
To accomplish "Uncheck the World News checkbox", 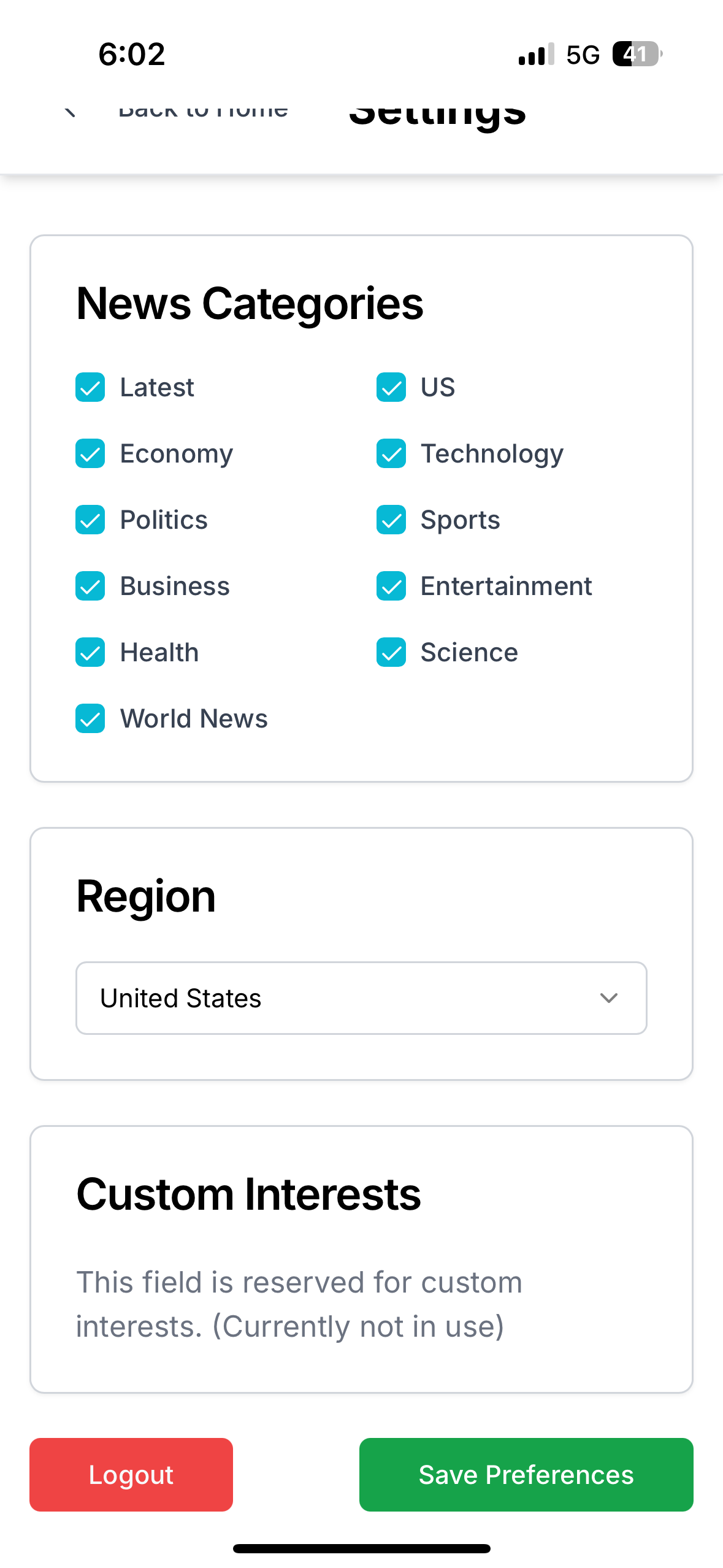I will [x=90, y=718].
